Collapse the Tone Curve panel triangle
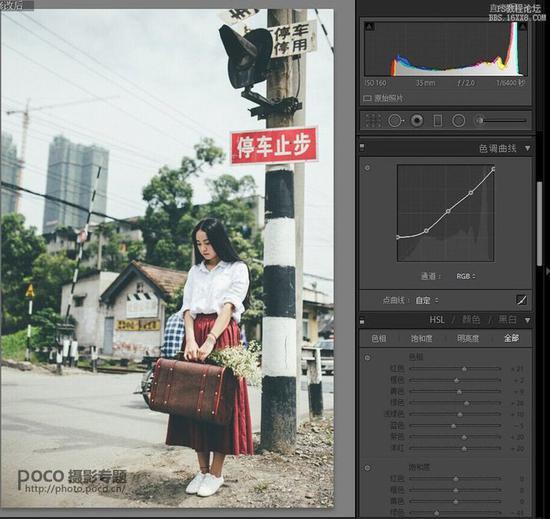The width and height of the screenshot is (550, 519). [x=527, y=148]
